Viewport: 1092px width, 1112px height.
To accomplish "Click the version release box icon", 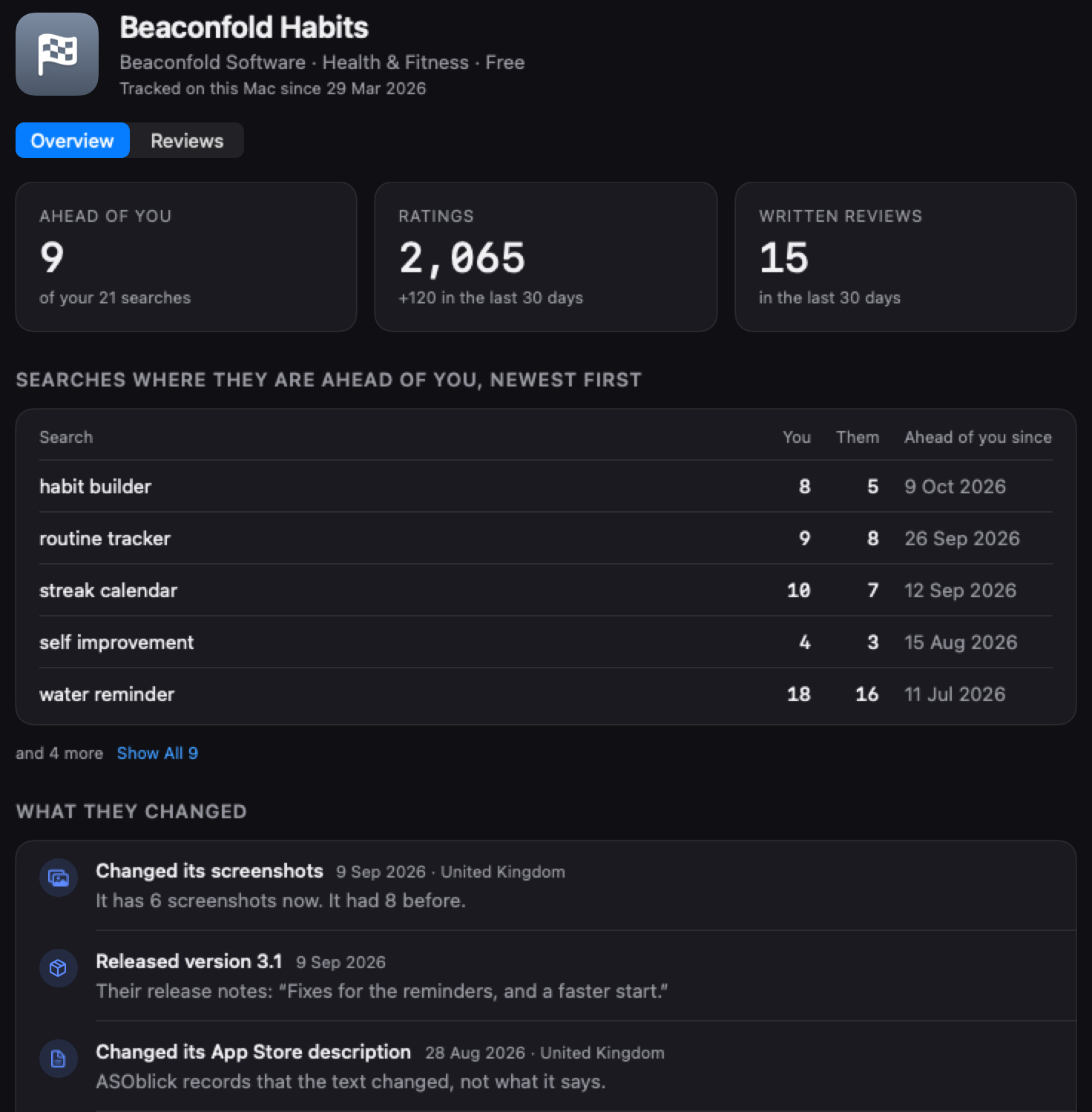I will click(x=58, y=968).
